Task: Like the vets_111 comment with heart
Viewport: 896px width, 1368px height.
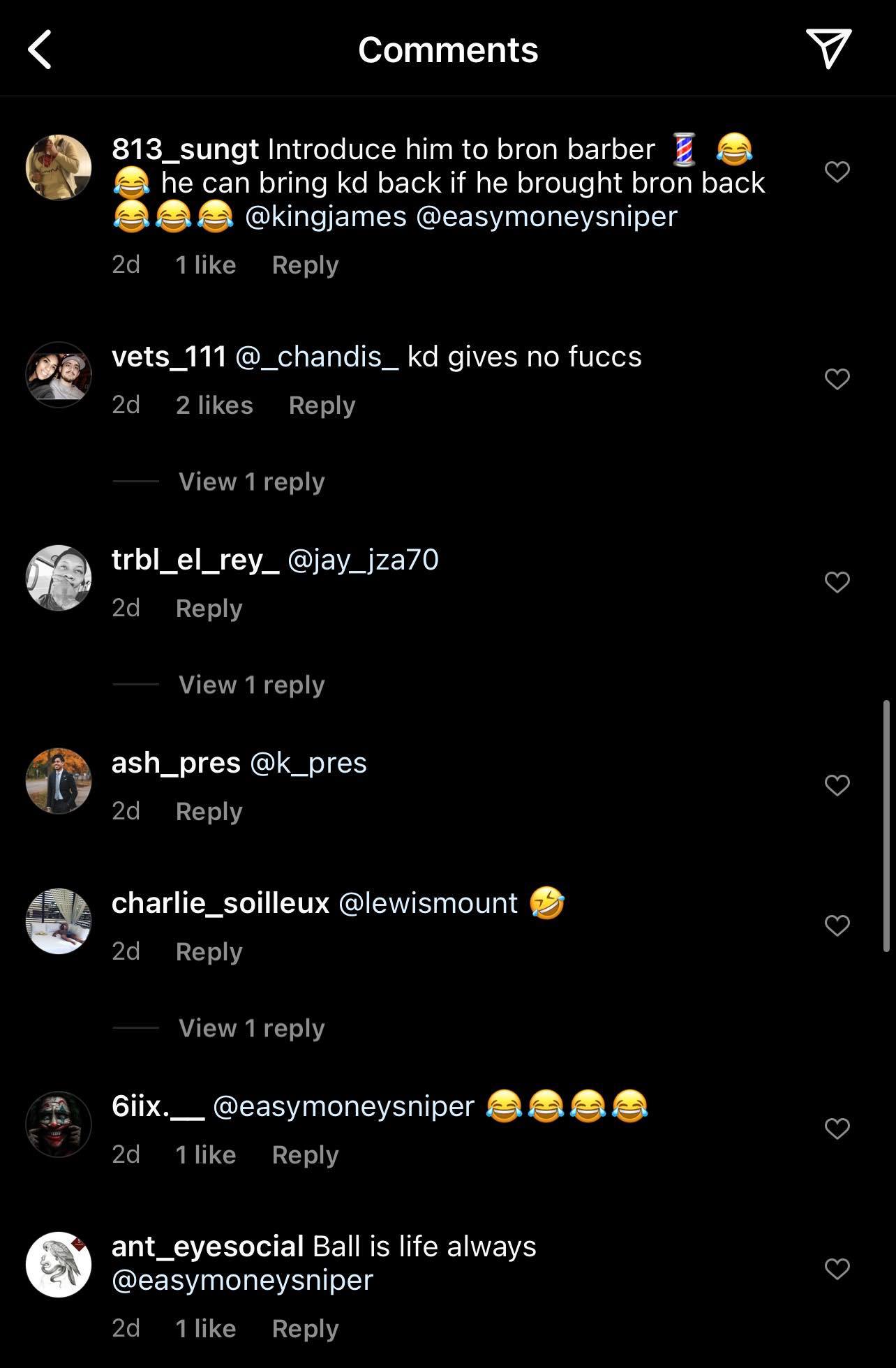Action: (x=837, y=379)
